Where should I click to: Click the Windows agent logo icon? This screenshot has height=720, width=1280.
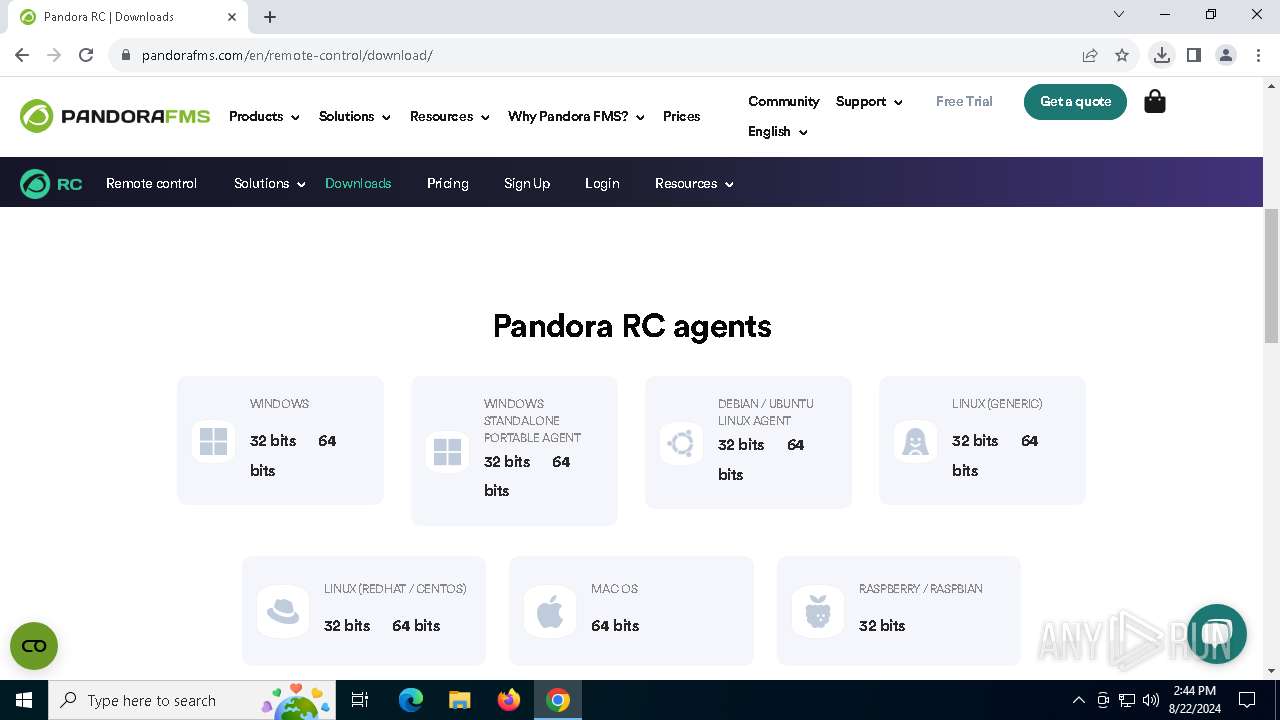(214, 441)
